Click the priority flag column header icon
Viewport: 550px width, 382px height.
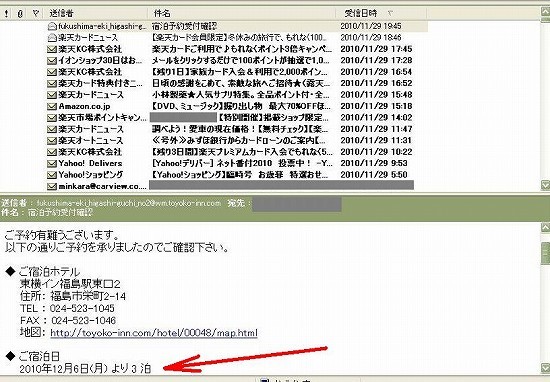click(x=7, y=14)
